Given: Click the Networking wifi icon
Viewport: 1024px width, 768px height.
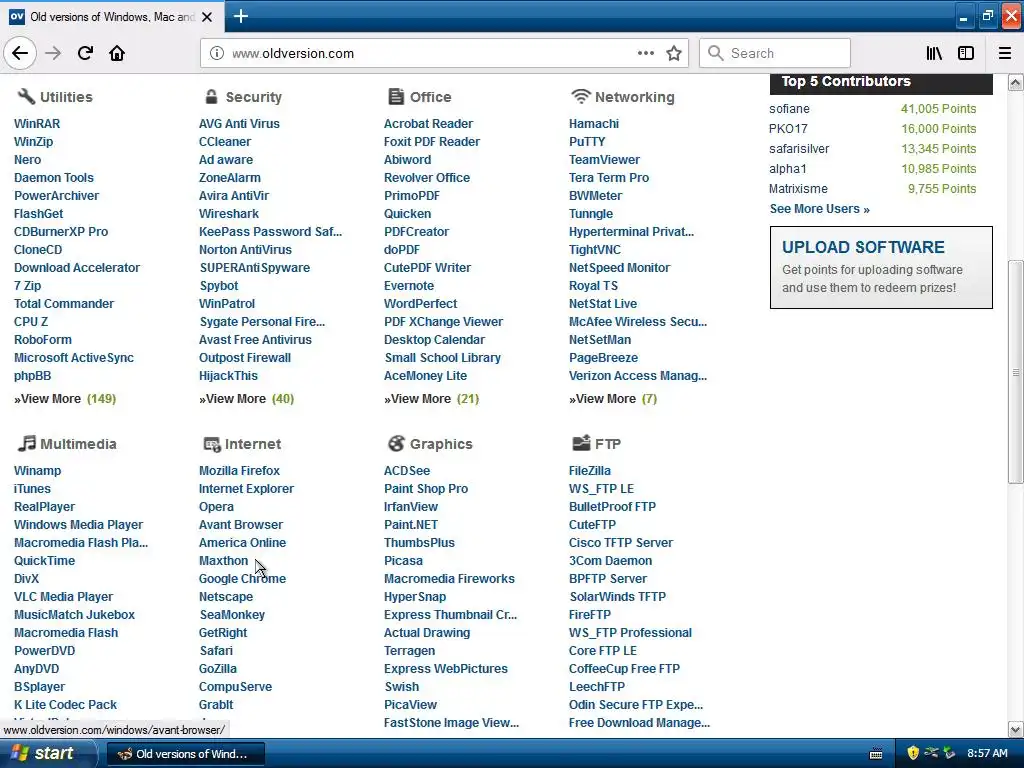Looking at the screenshot, I should [x=580, y=97].
